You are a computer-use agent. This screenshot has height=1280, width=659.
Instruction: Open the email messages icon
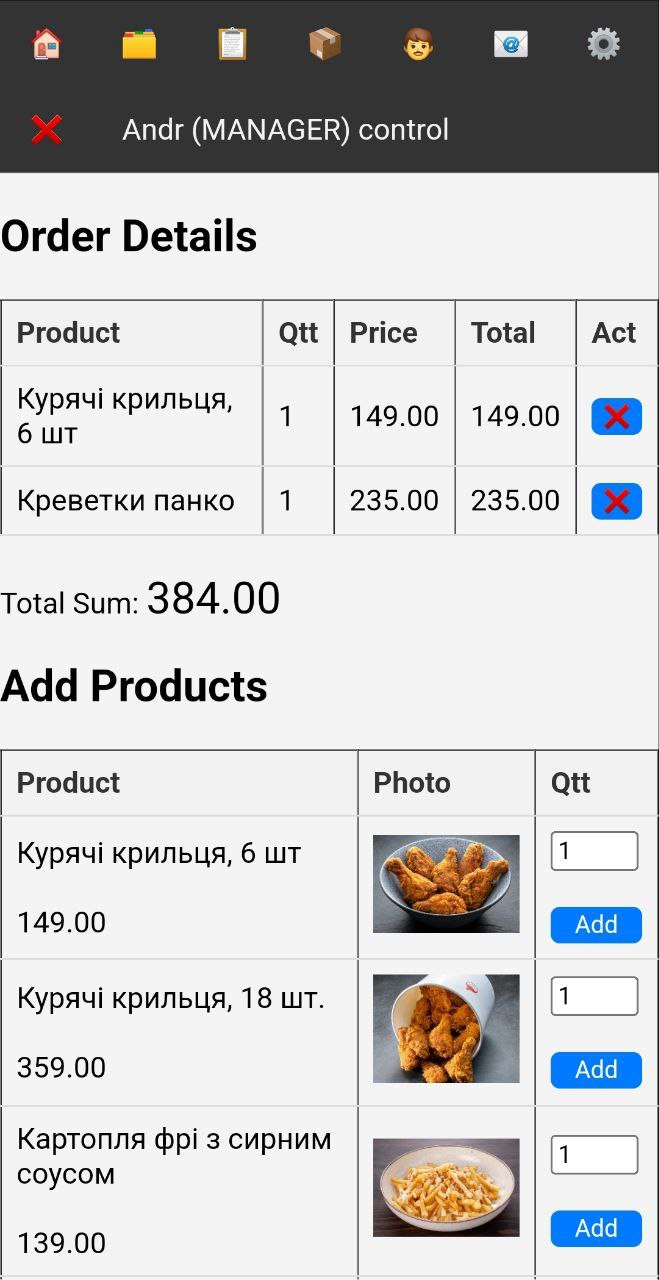tap(511, 44)
